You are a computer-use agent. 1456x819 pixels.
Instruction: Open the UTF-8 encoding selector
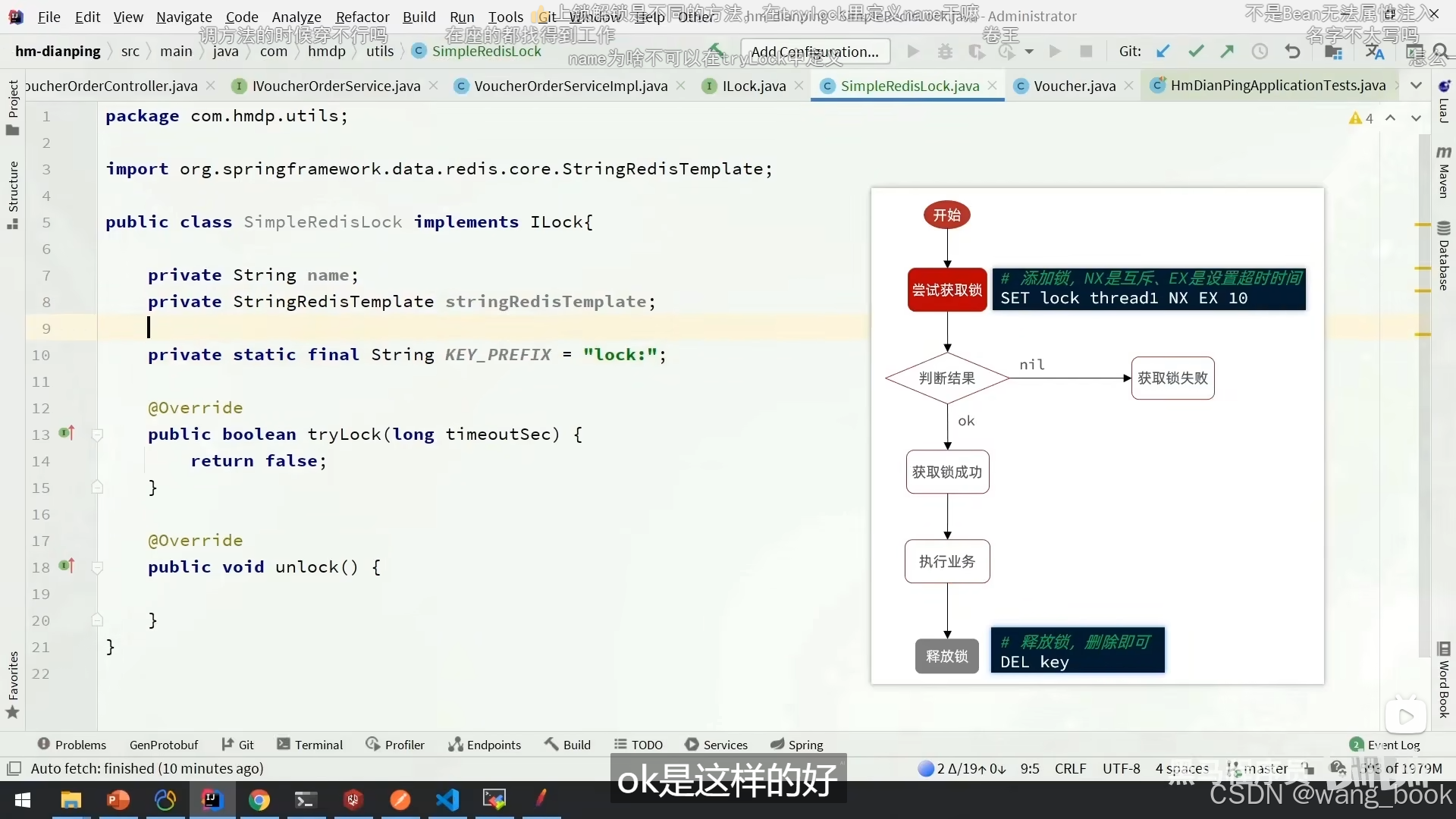point(1121,768)
